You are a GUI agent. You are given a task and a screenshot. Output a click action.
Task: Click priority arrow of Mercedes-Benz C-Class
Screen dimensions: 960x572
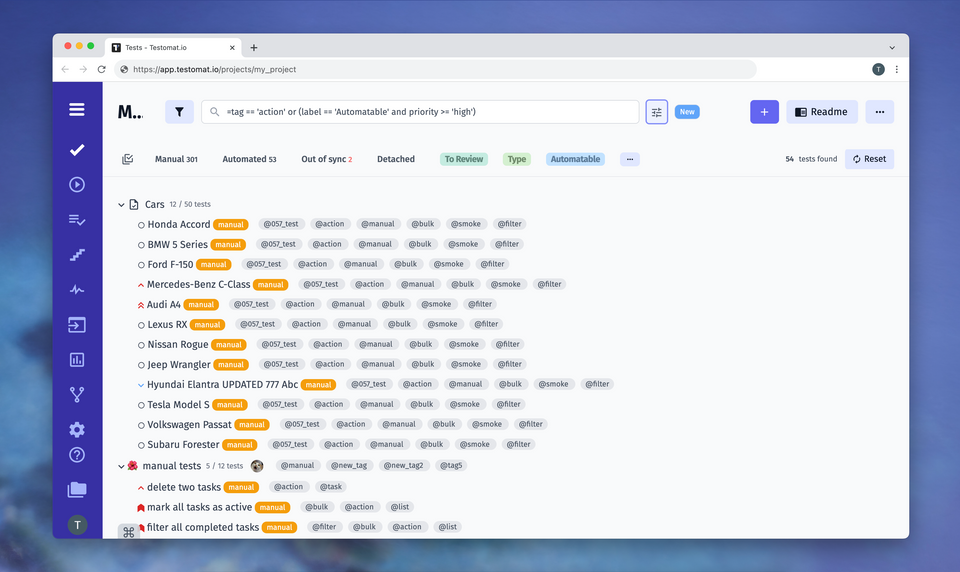point(141,285)
